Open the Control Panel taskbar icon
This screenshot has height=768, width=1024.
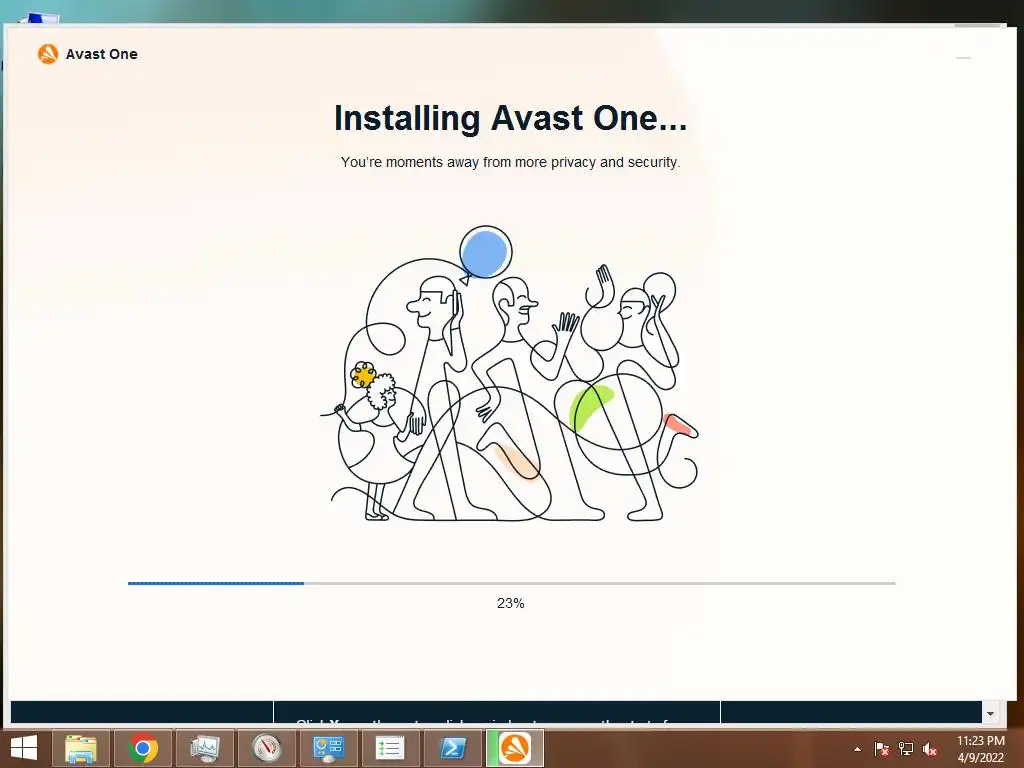(328, 748)
